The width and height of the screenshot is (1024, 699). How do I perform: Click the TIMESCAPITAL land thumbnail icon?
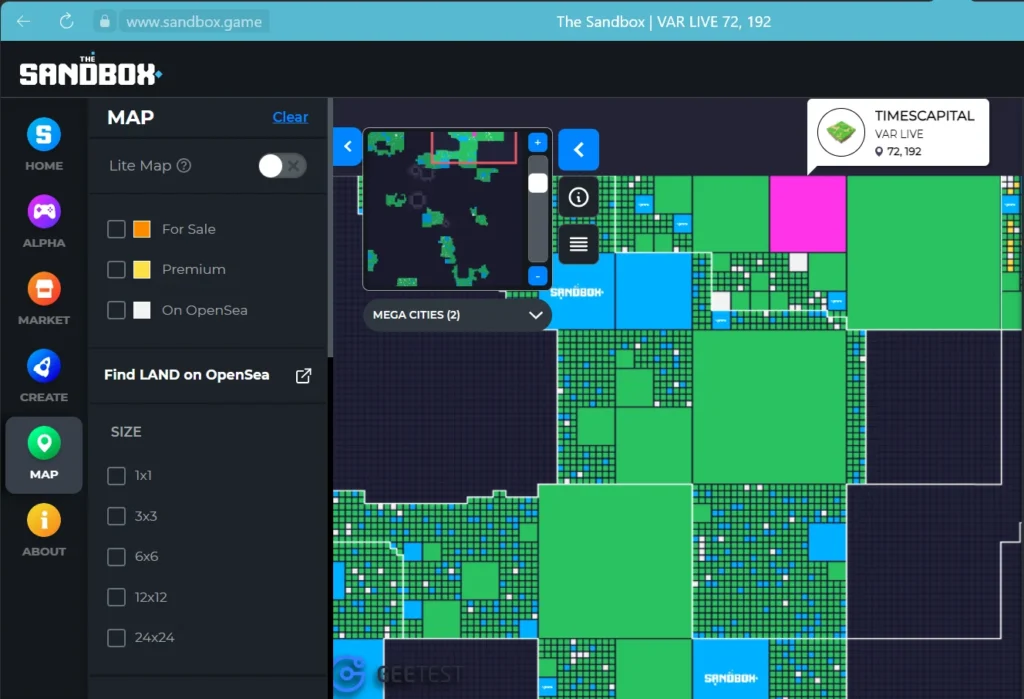pos(840,133)
